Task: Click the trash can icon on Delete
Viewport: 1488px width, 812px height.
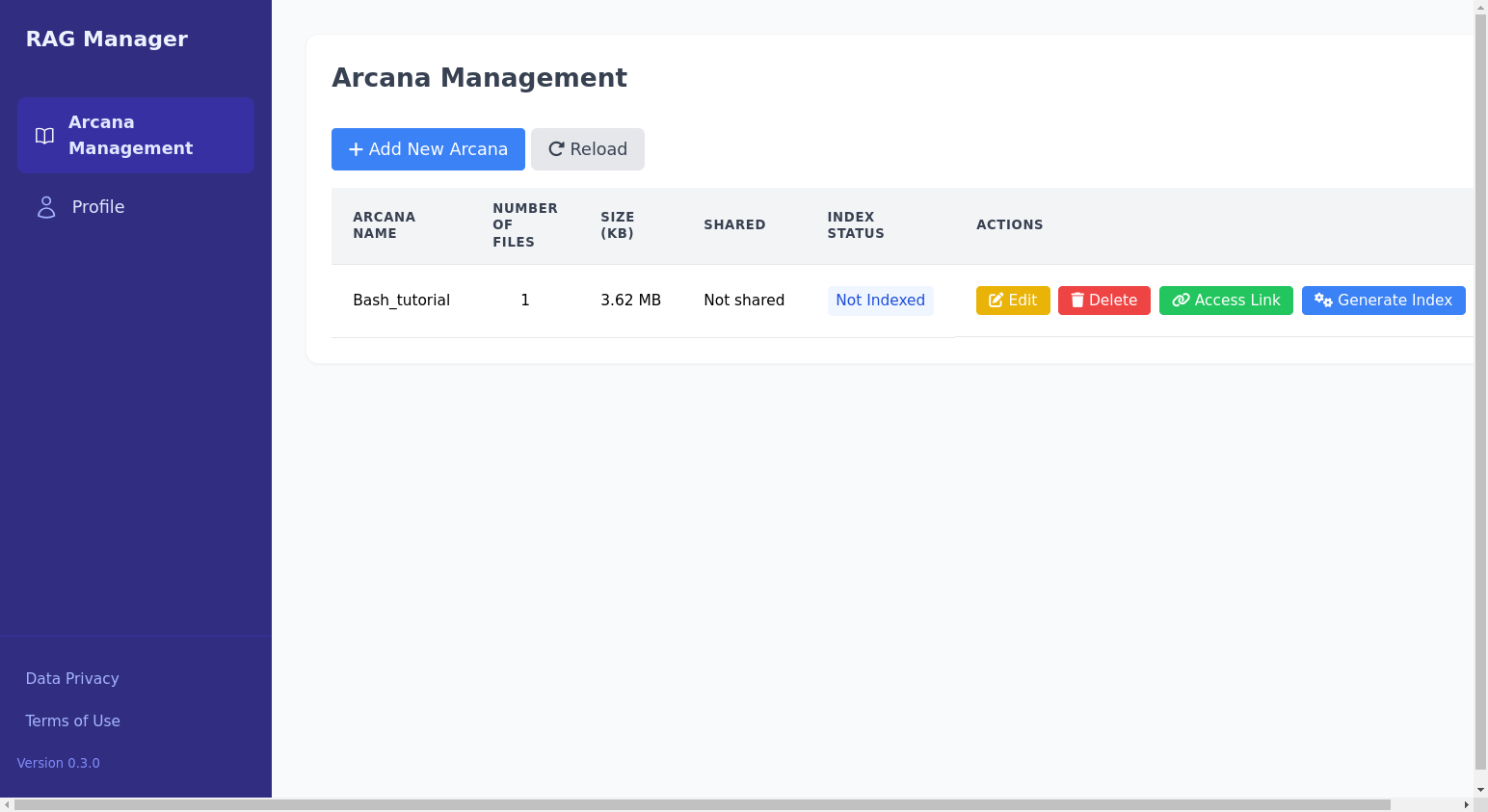Action: click(x=1077, y=301)
